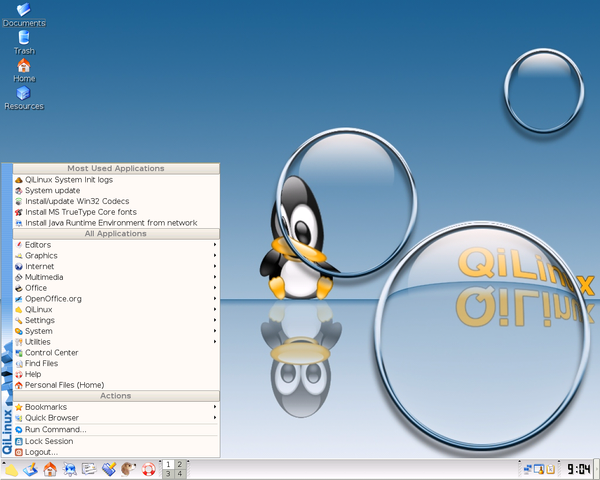
Task: Expand the QiLinux submenu entry
Action: pyautogui.click(x=116, y=309)
